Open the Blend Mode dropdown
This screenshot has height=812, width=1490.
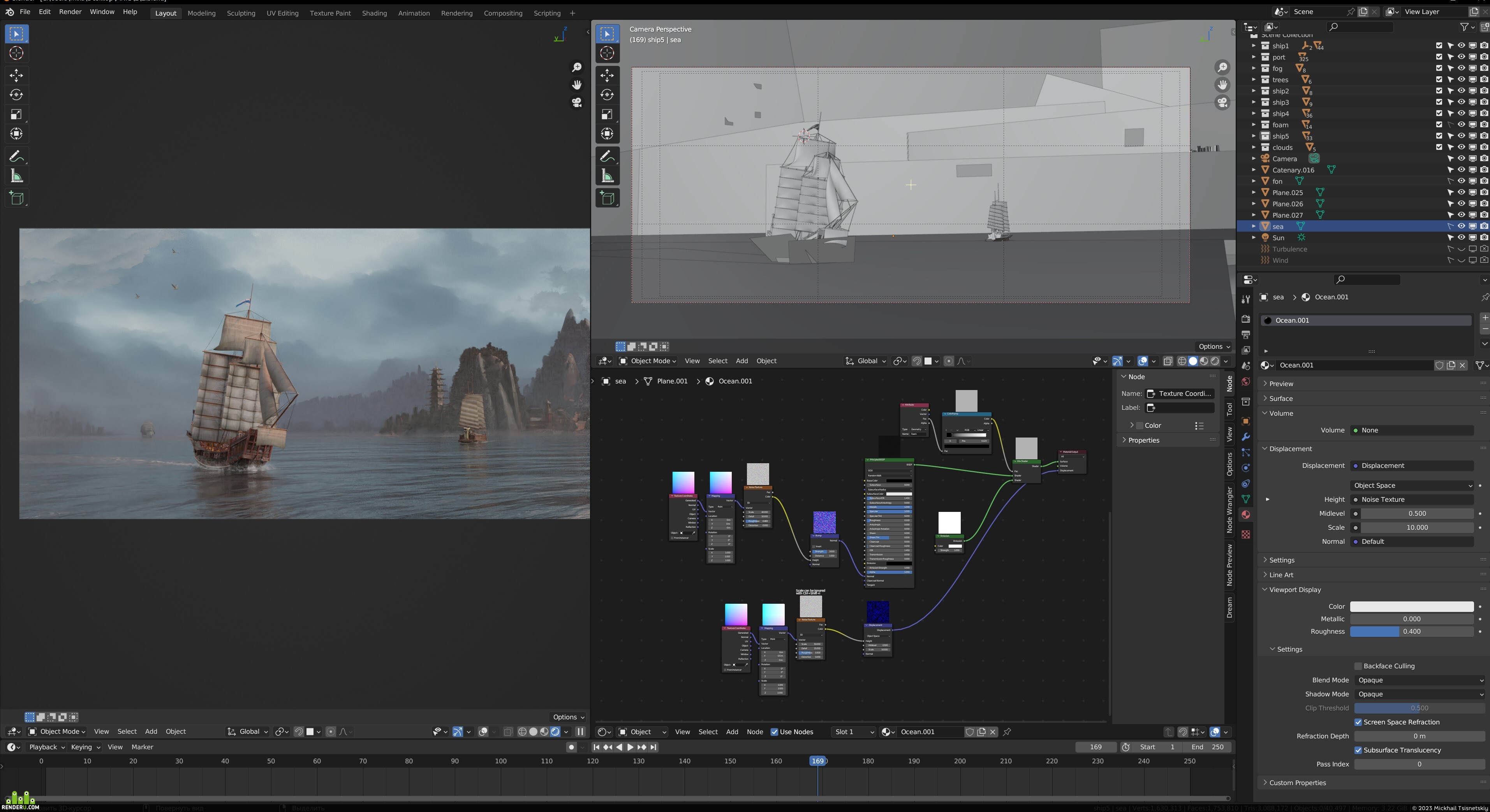pos(1420,680)
